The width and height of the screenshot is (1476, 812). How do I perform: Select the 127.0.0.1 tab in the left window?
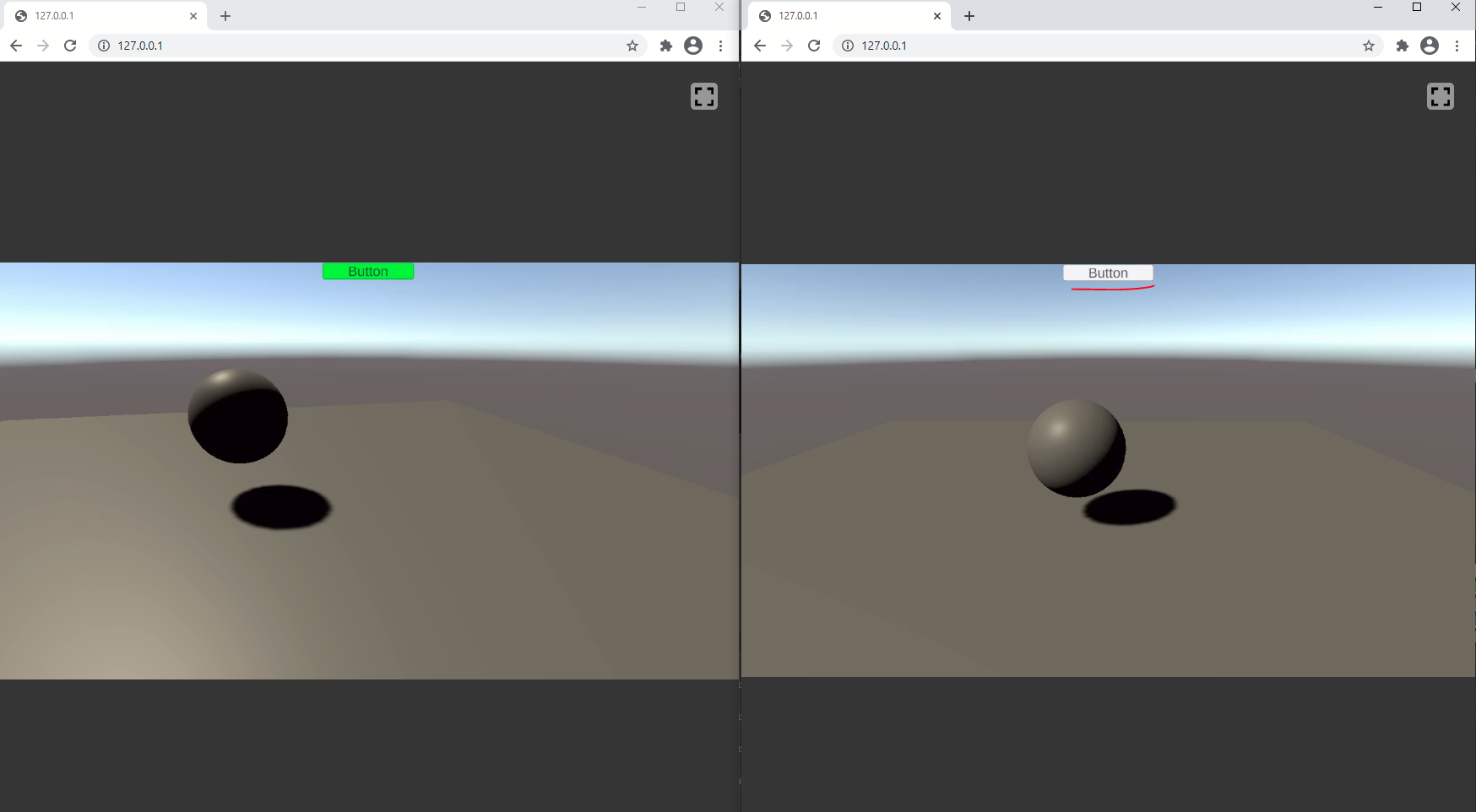coord(93,15)
